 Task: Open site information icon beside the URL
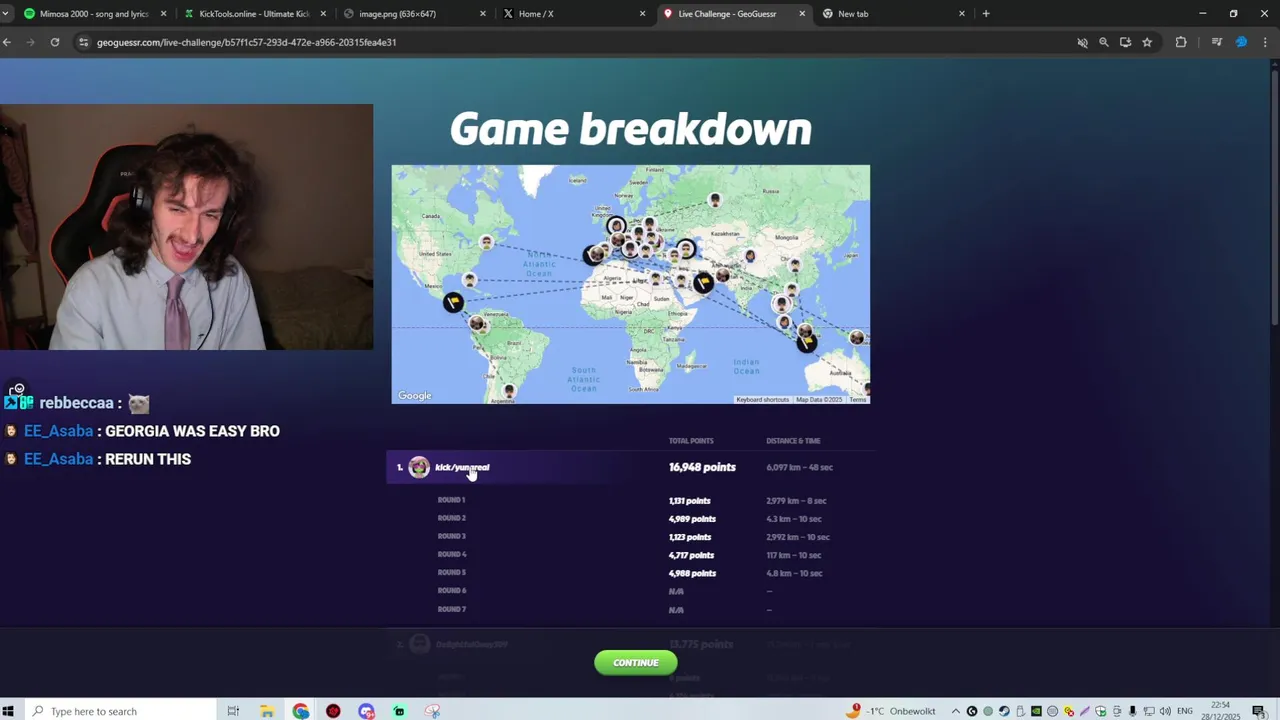pyautogui.click(x=84, y=42)
